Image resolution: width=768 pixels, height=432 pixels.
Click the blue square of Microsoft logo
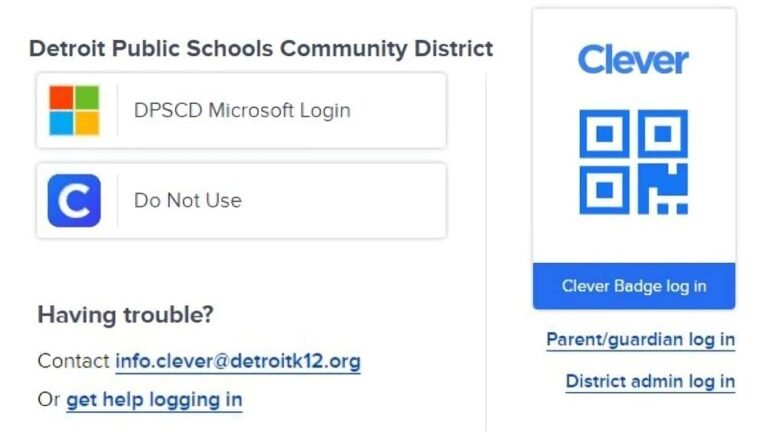pyautogui.click(x=62, y=123)
